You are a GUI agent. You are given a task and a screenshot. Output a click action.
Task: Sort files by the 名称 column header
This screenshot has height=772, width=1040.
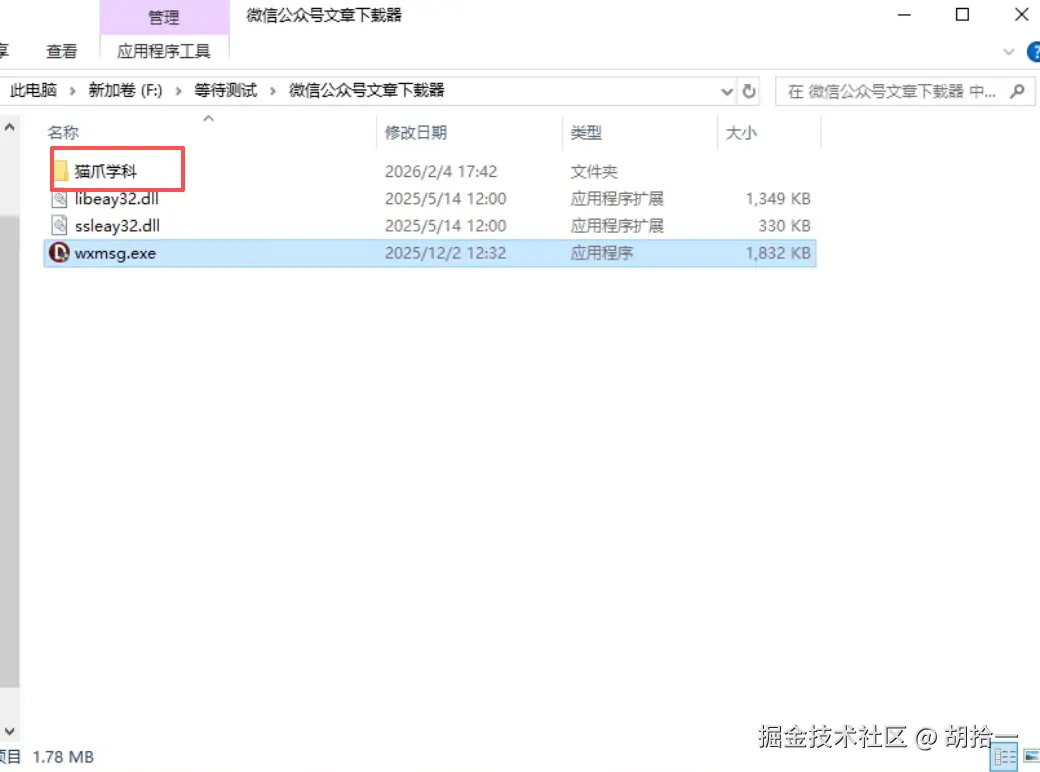pyautogui.click(x=63, y=133)
